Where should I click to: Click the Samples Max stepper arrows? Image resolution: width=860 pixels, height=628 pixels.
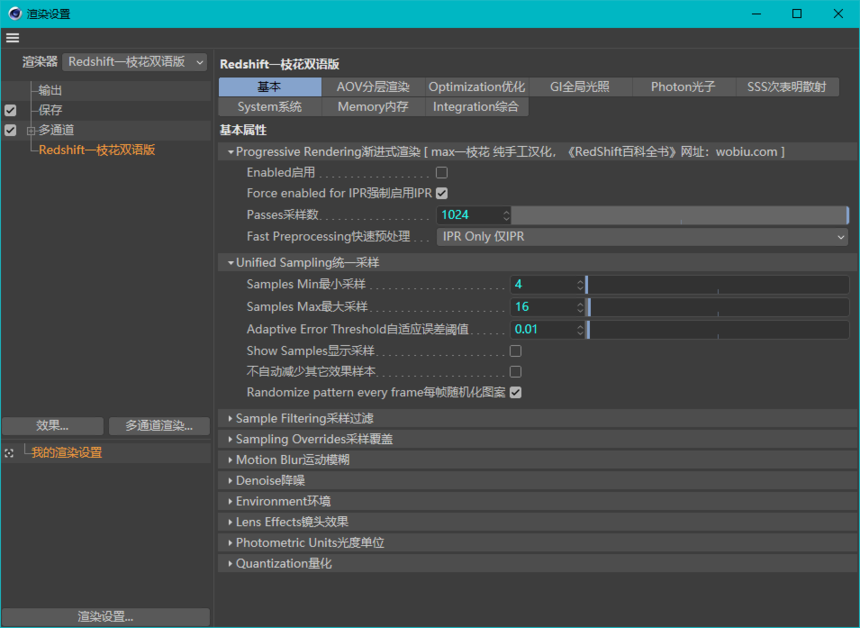pos(580,307)
